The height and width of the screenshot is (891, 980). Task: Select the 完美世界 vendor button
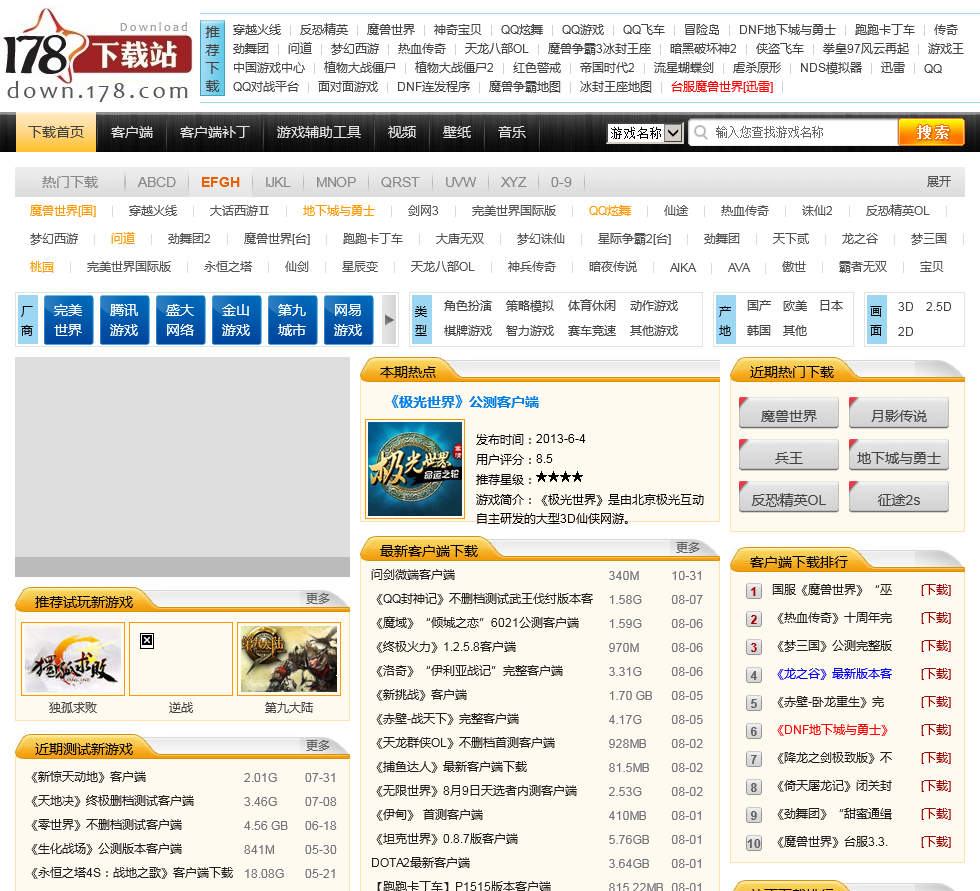click(68, 320)
